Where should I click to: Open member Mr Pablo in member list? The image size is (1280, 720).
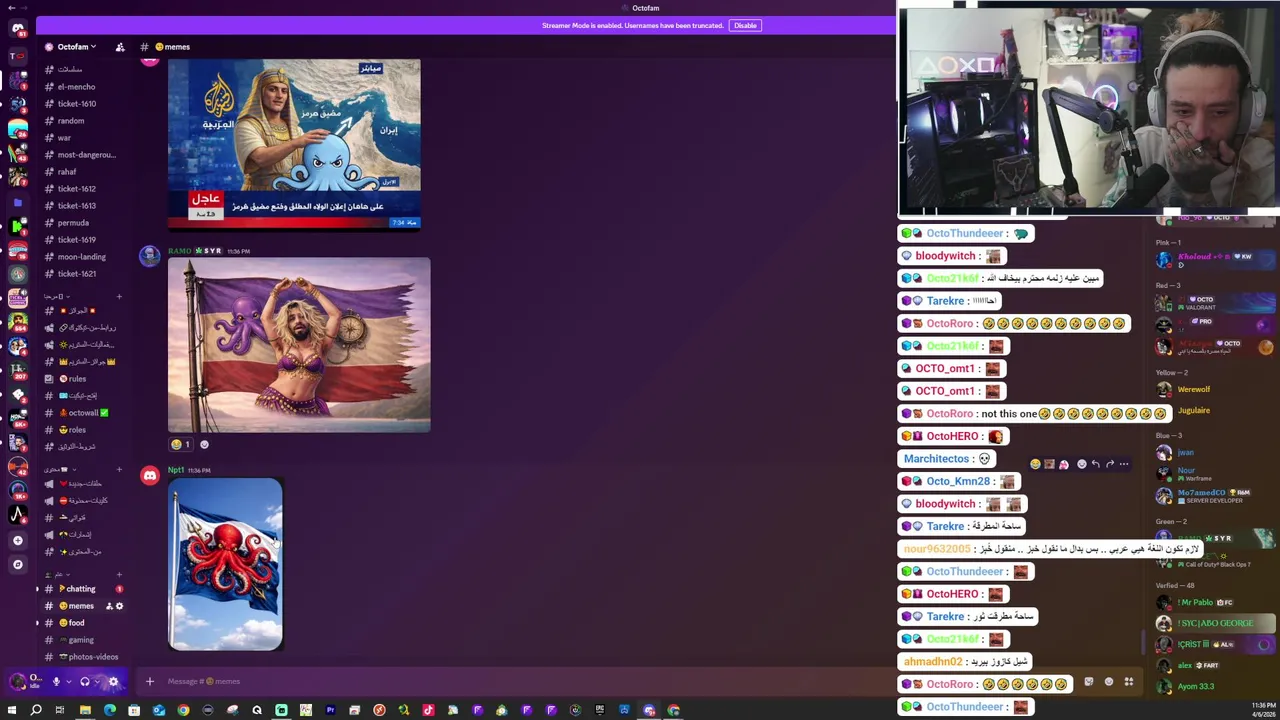pos(1216,602)
